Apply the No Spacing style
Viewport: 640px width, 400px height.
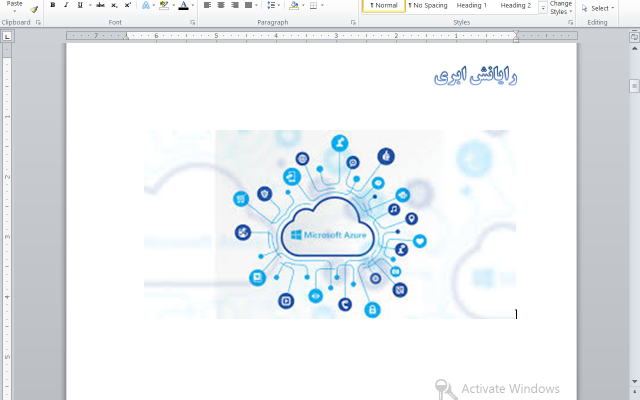(x=428, y=6)
